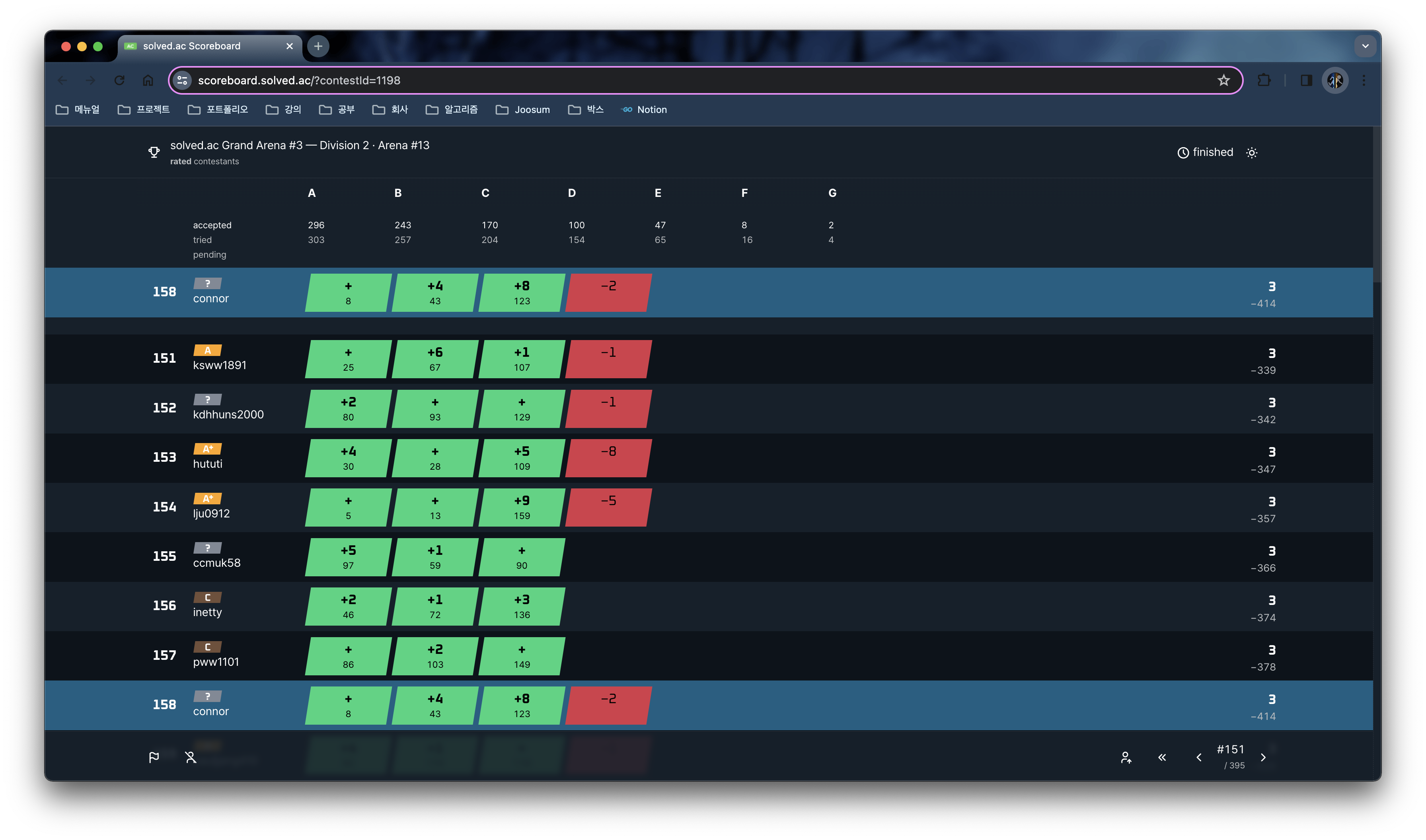Click the flag icon in the bottom bar

pyautogui.click(x=154, y=757)
